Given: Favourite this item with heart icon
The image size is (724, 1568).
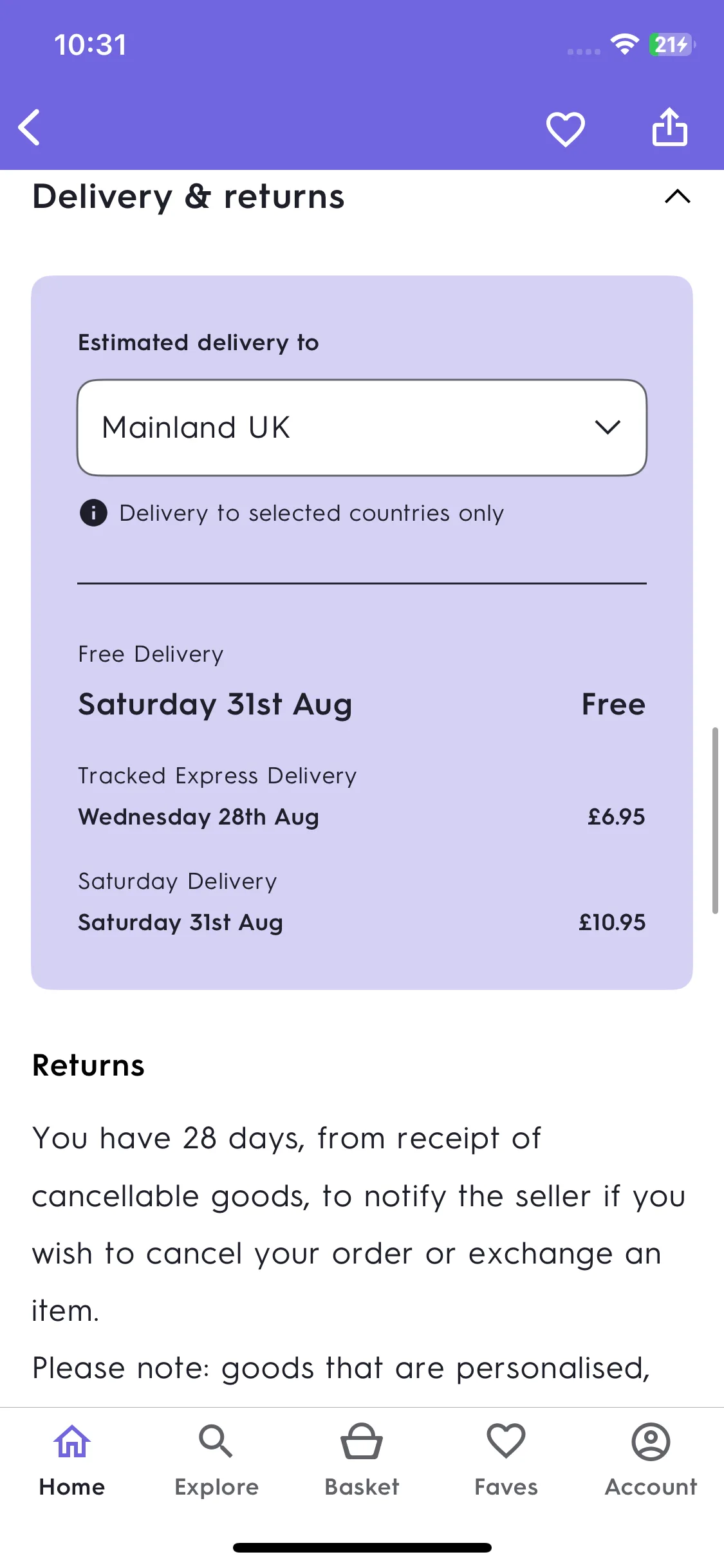Looking at the screenshot, I should coord(565,128).
